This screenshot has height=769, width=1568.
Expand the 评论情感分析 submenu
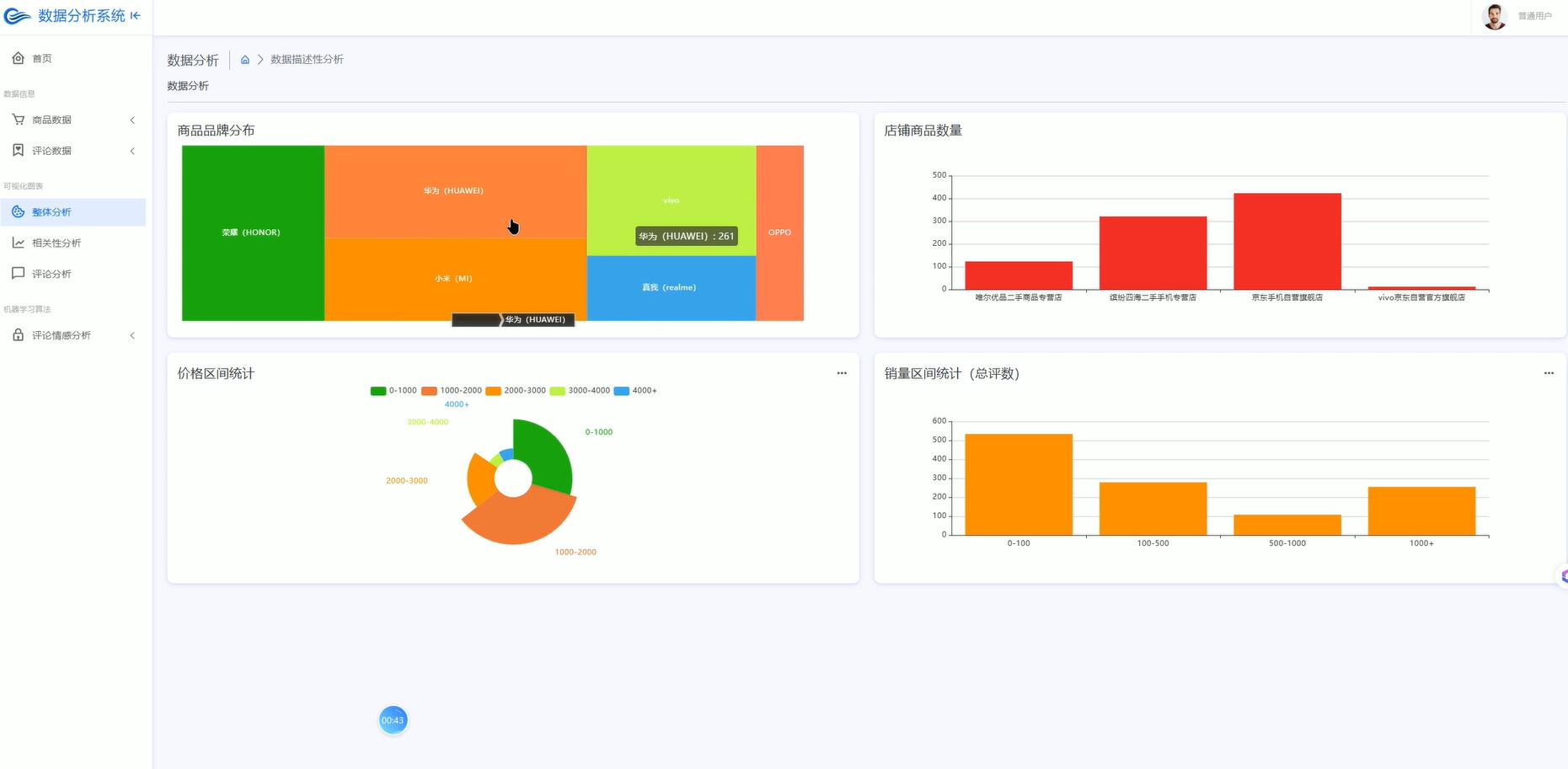[x=132, y=334]
